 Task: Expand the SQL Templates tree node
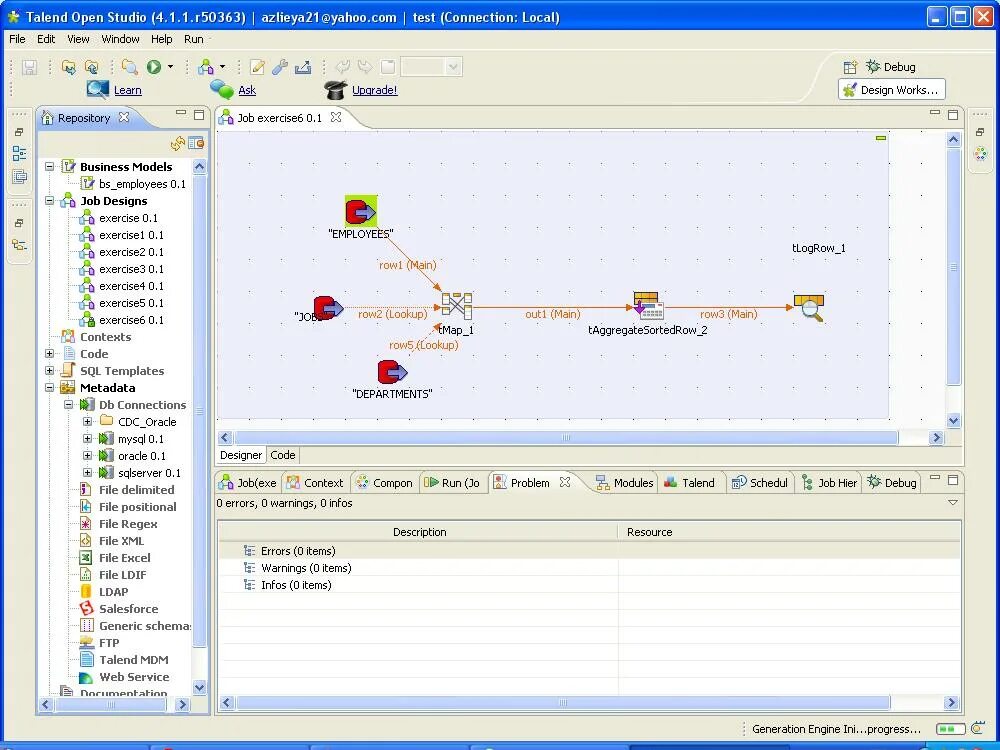49,371
